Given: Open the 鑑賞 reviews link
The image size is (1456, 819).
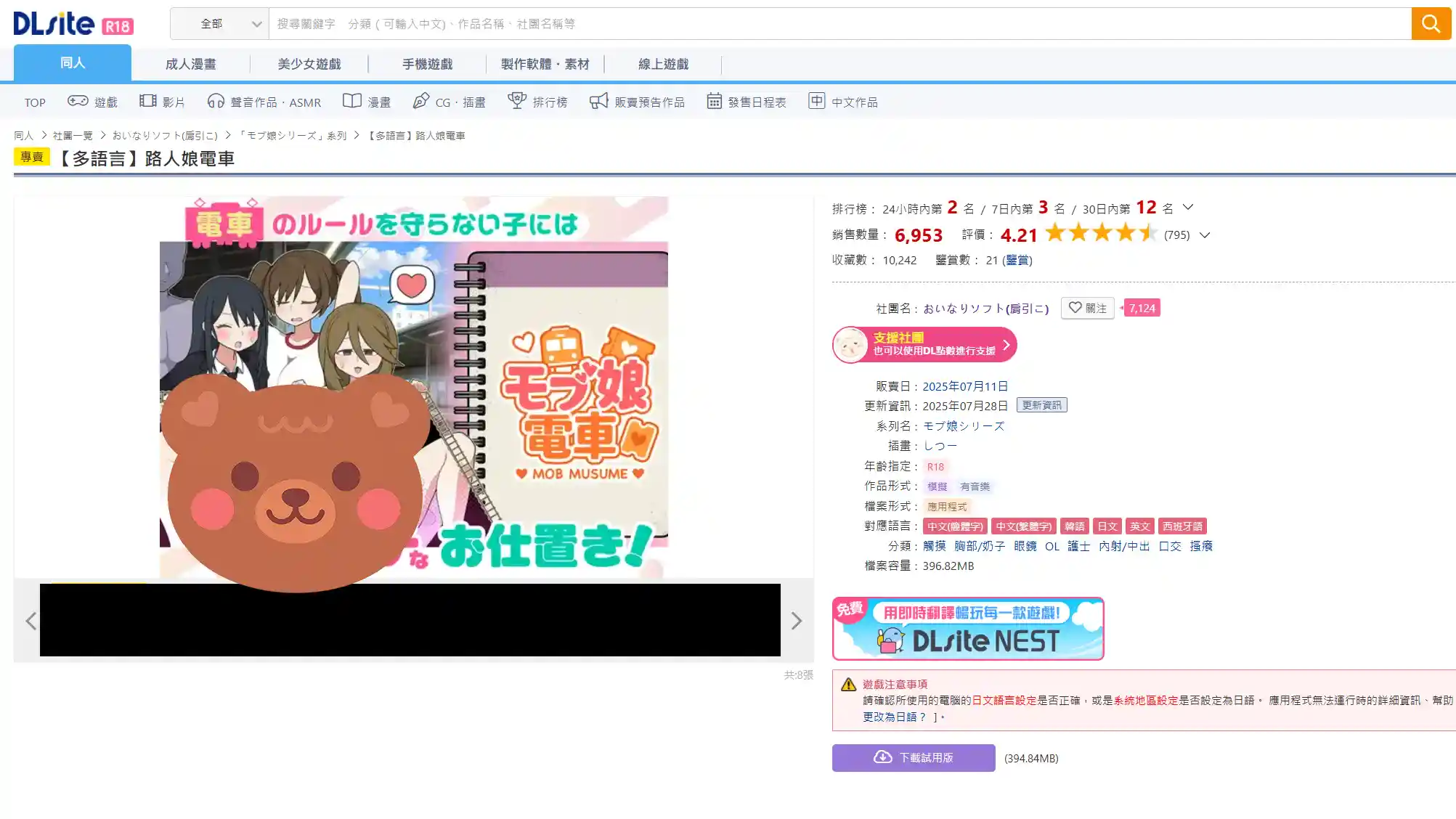Looking at the screenshot, I should [1017, 260].
